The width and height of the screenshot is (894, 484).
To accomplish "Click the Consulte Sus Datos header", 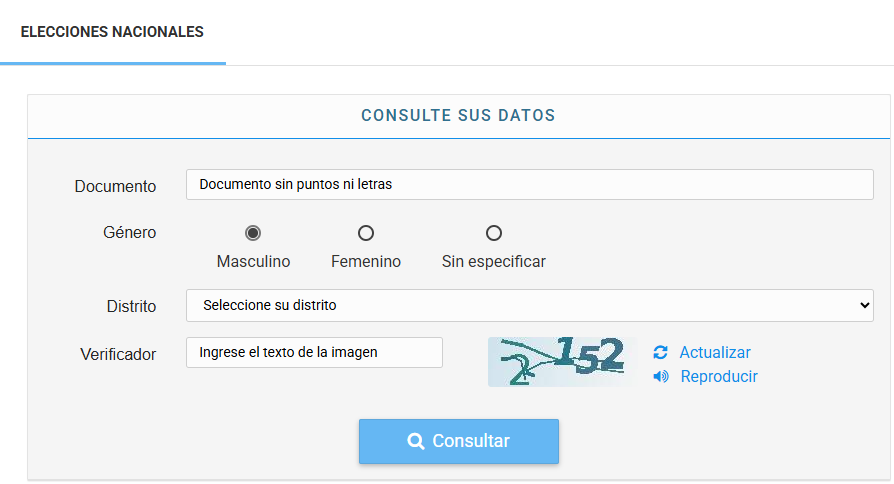I will 458,116.
